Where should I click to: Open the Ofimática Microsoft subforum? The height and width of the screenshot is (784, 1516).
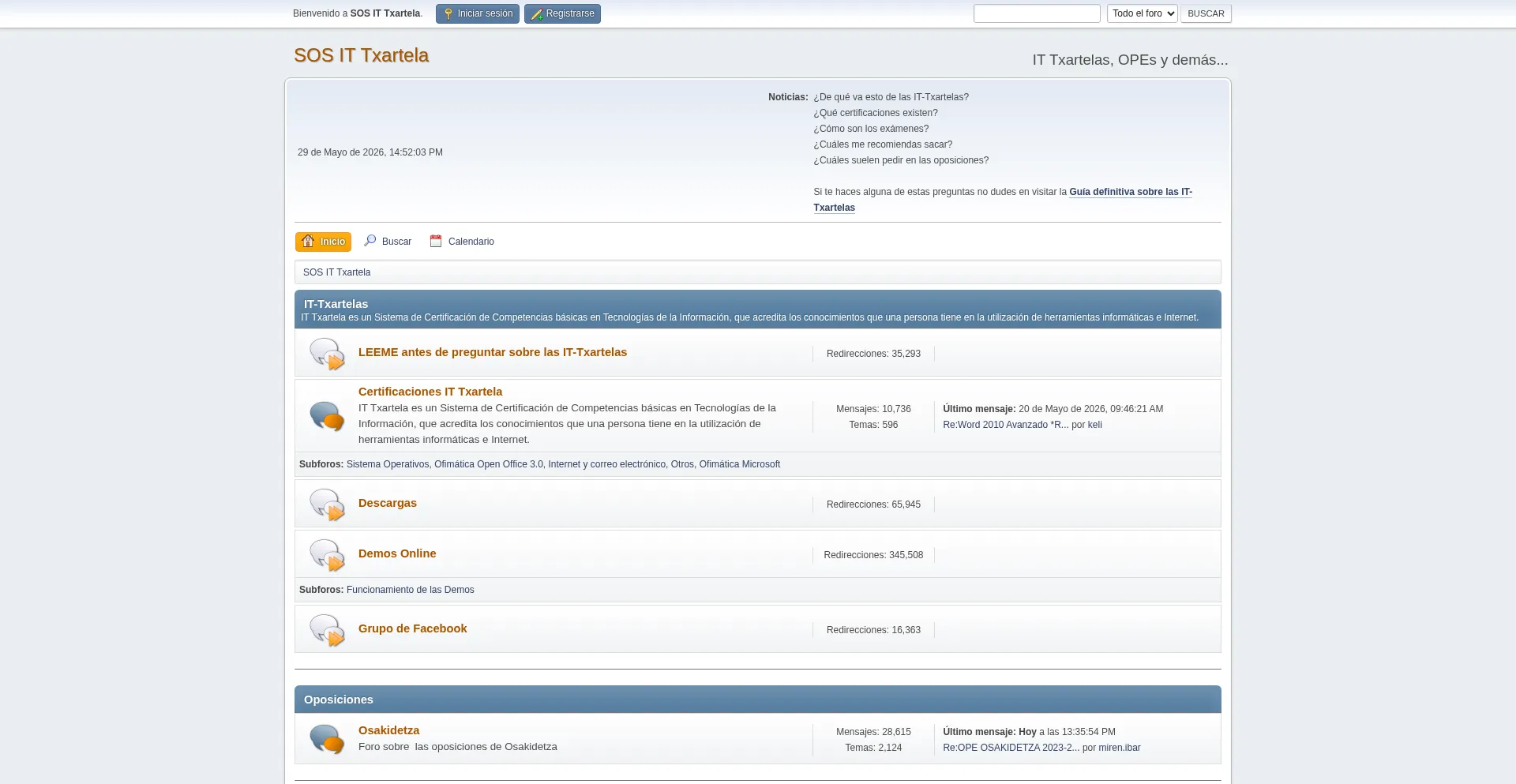[740, 464]
